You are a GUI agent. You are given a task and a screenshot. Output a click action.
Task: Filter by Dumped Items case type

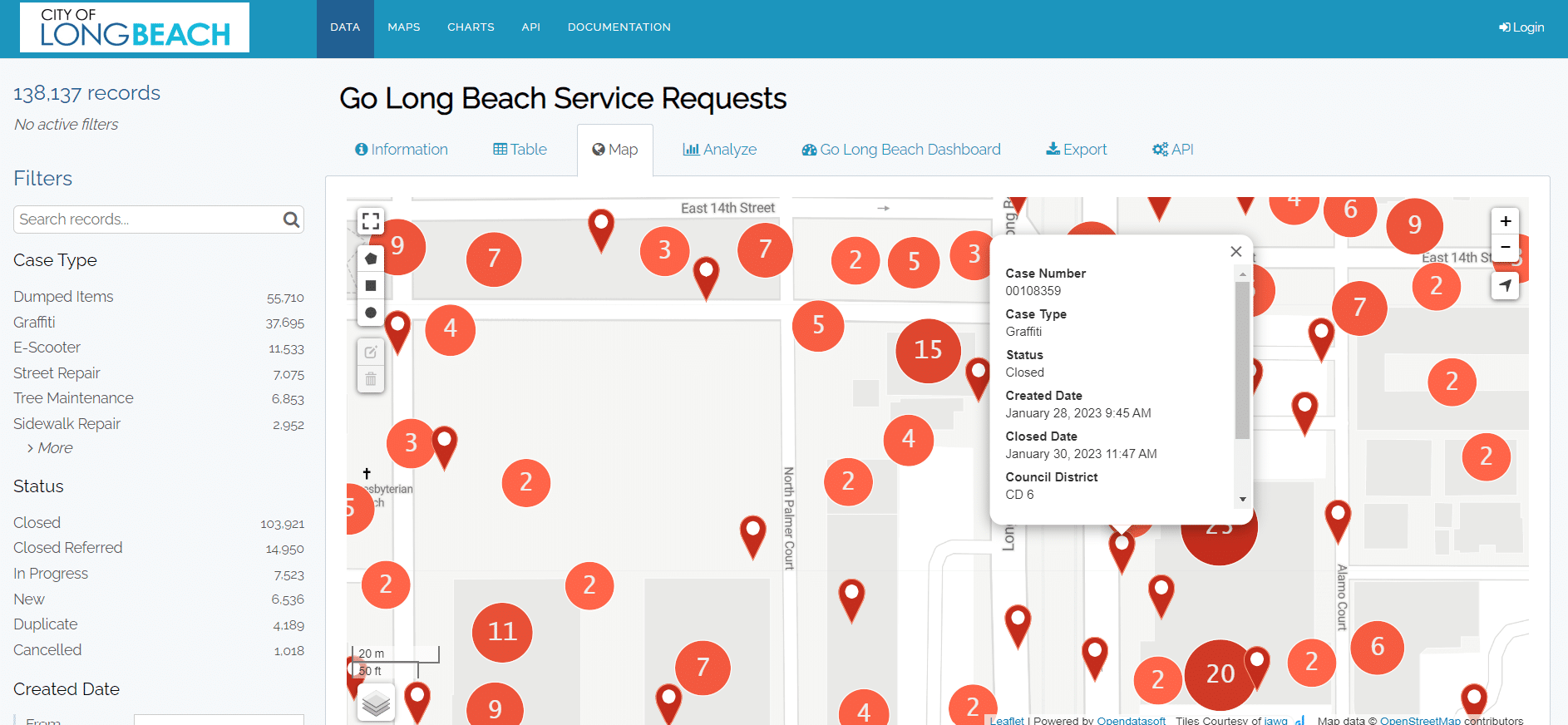pyautogui.click(x=63, y=297)
